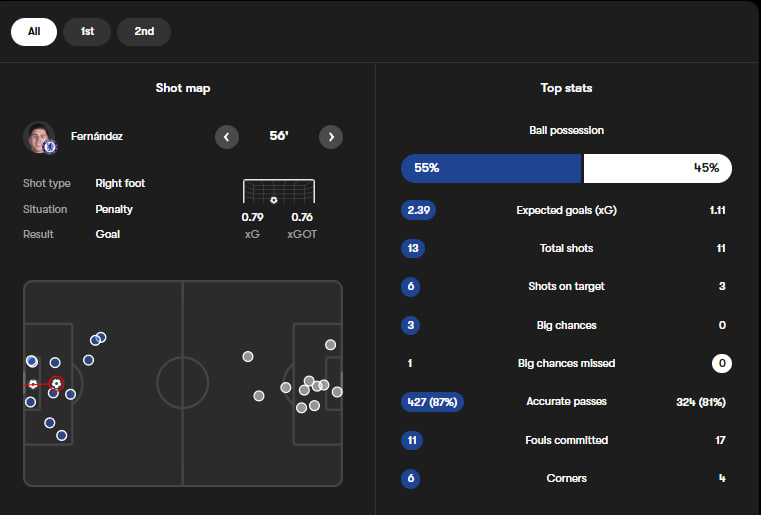Viewport: 761px width, 515px height.
Task: Click the Top stats heading
Action: click(566, 88)
